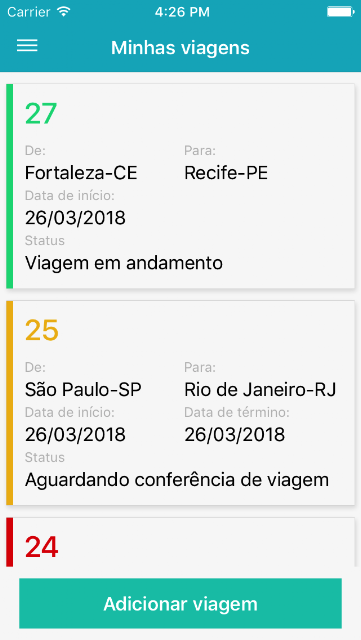This screenshot has height=640, width=361.
Task: Select the green status bar of trip 27
Action: click(9, 186)
